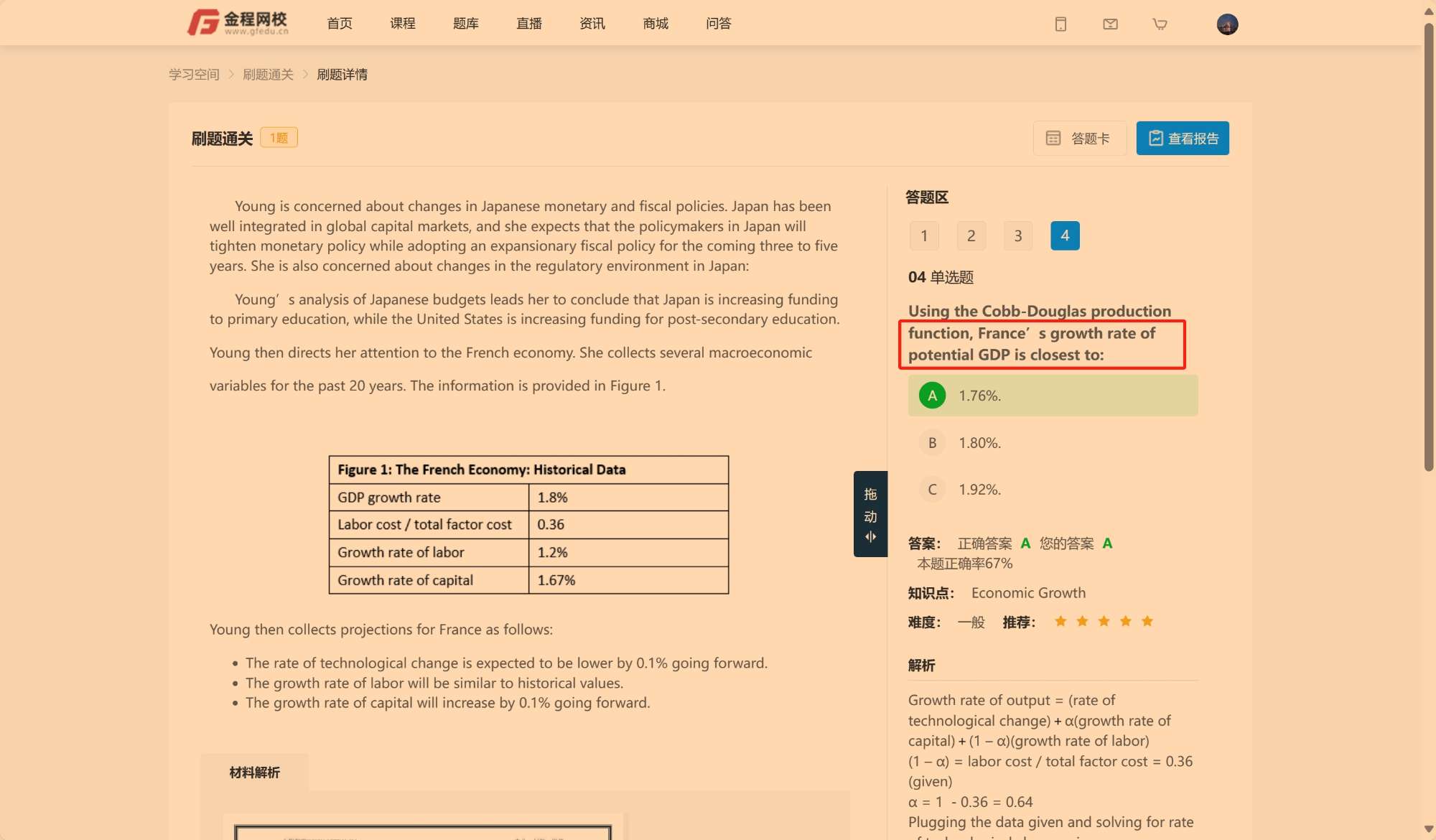The height and width of the screenshot is (840, 1436).
Task: Click the 刷题详情 breadcrumb text
Action: point(342,75)
